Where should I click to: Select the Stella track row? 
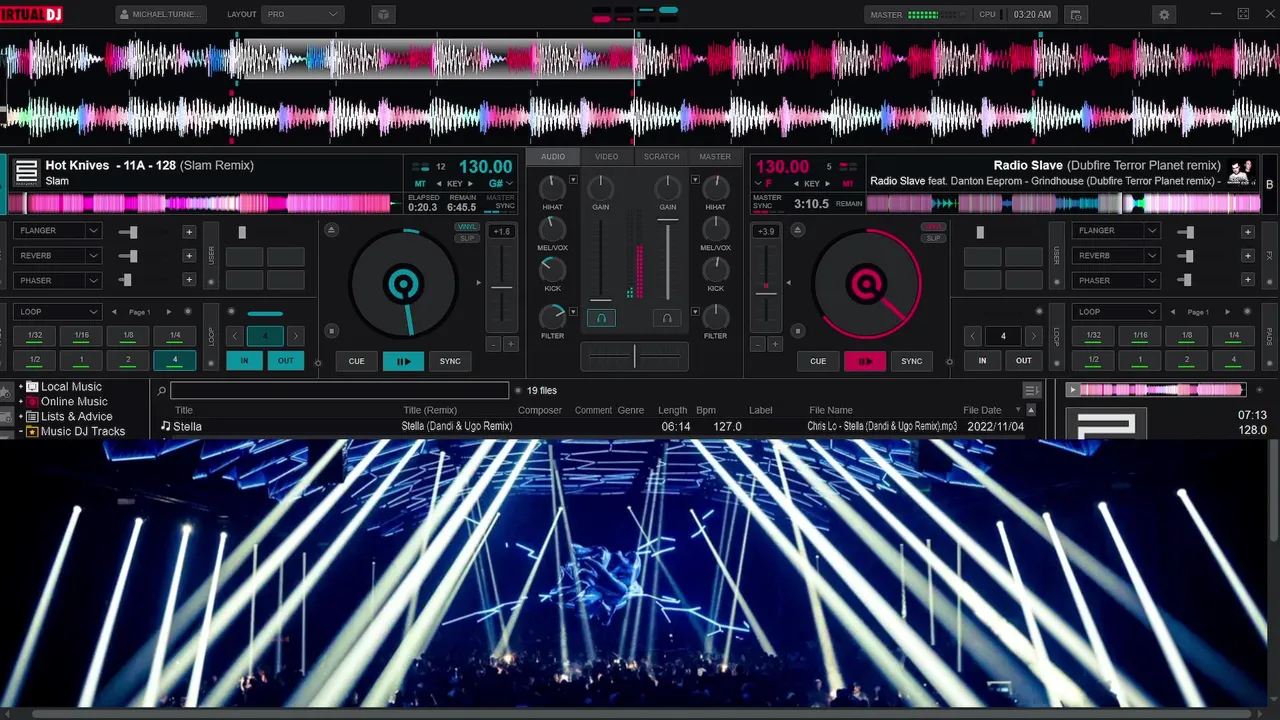(600, 427)
